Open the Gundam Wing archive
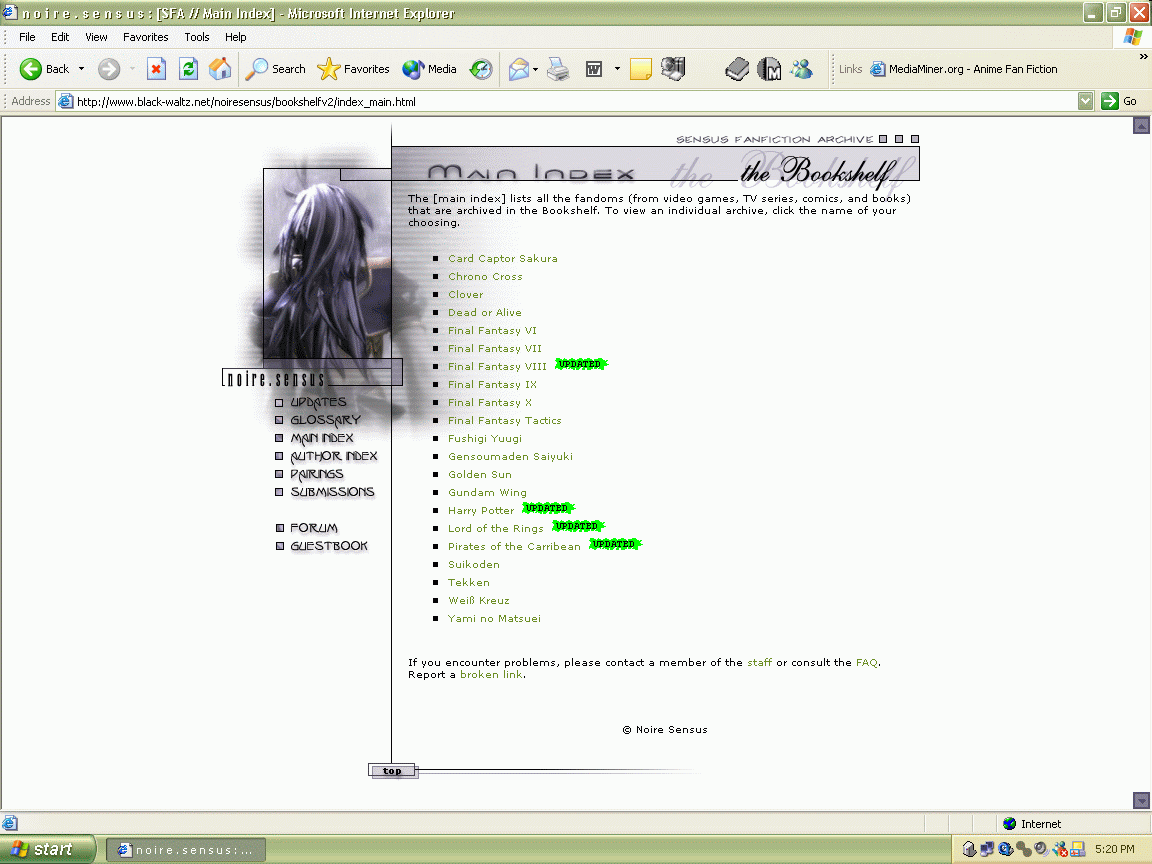Viewport: 1152px width, 864px height. pos(487,492)
